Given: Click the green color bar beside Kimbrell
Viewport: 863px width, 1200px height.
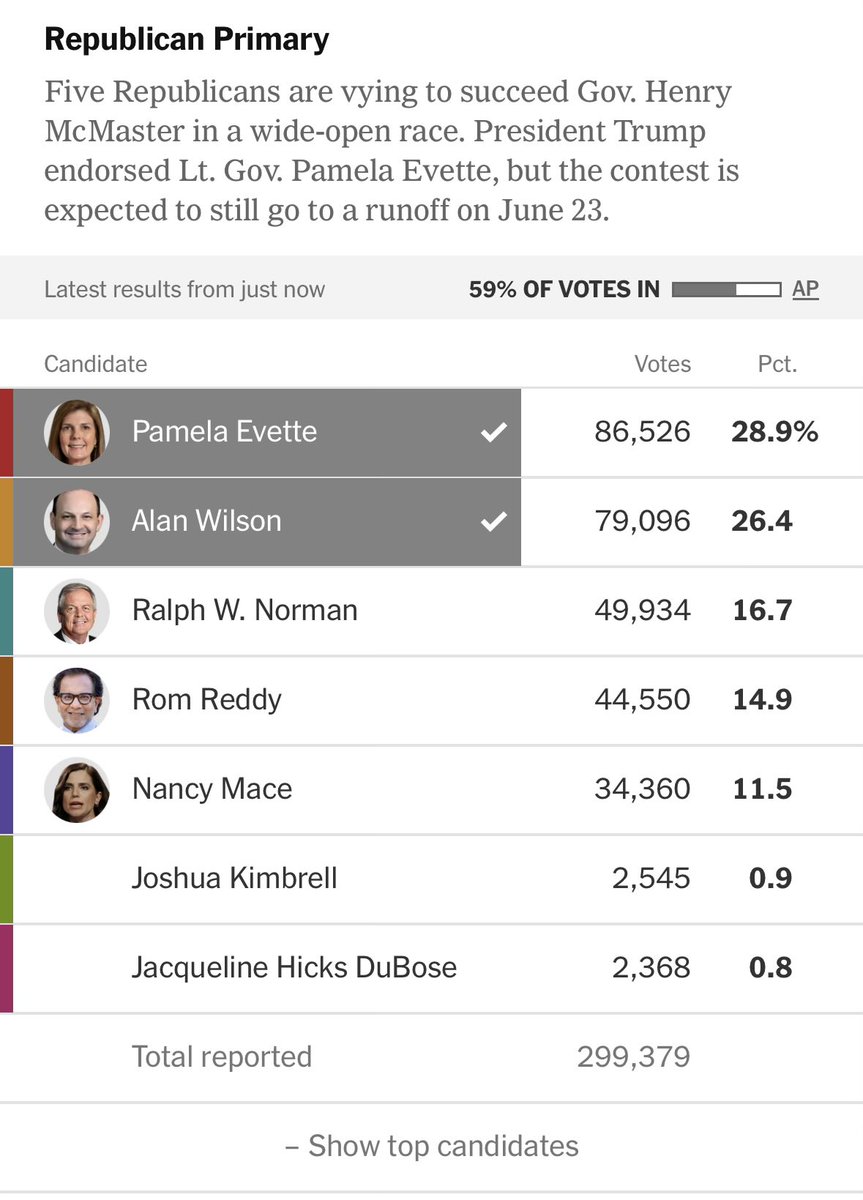Looking at the screenshot, I should tap(6, 879).
